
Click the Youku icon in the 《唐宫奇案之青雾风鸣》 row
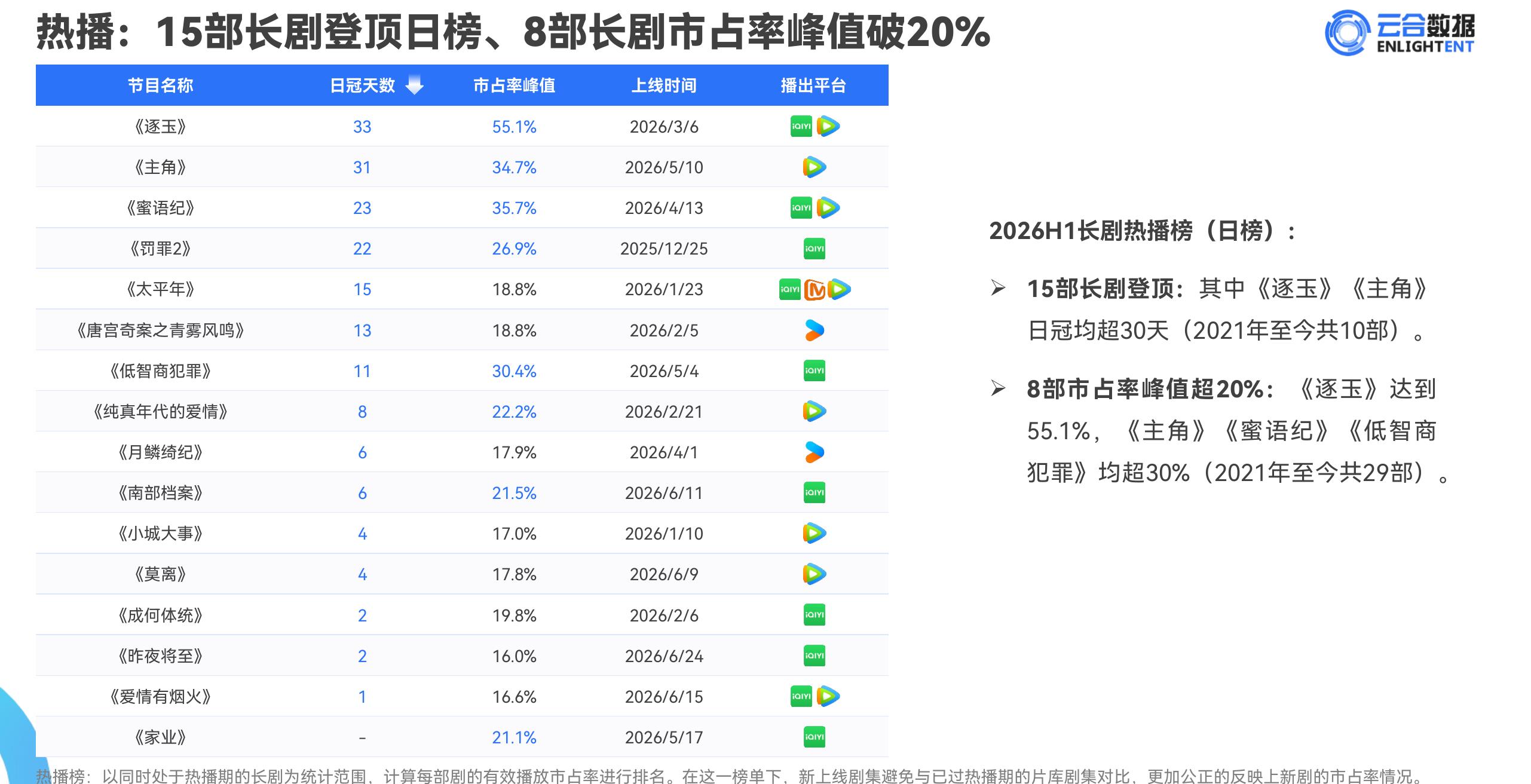(x=814, y=330)
